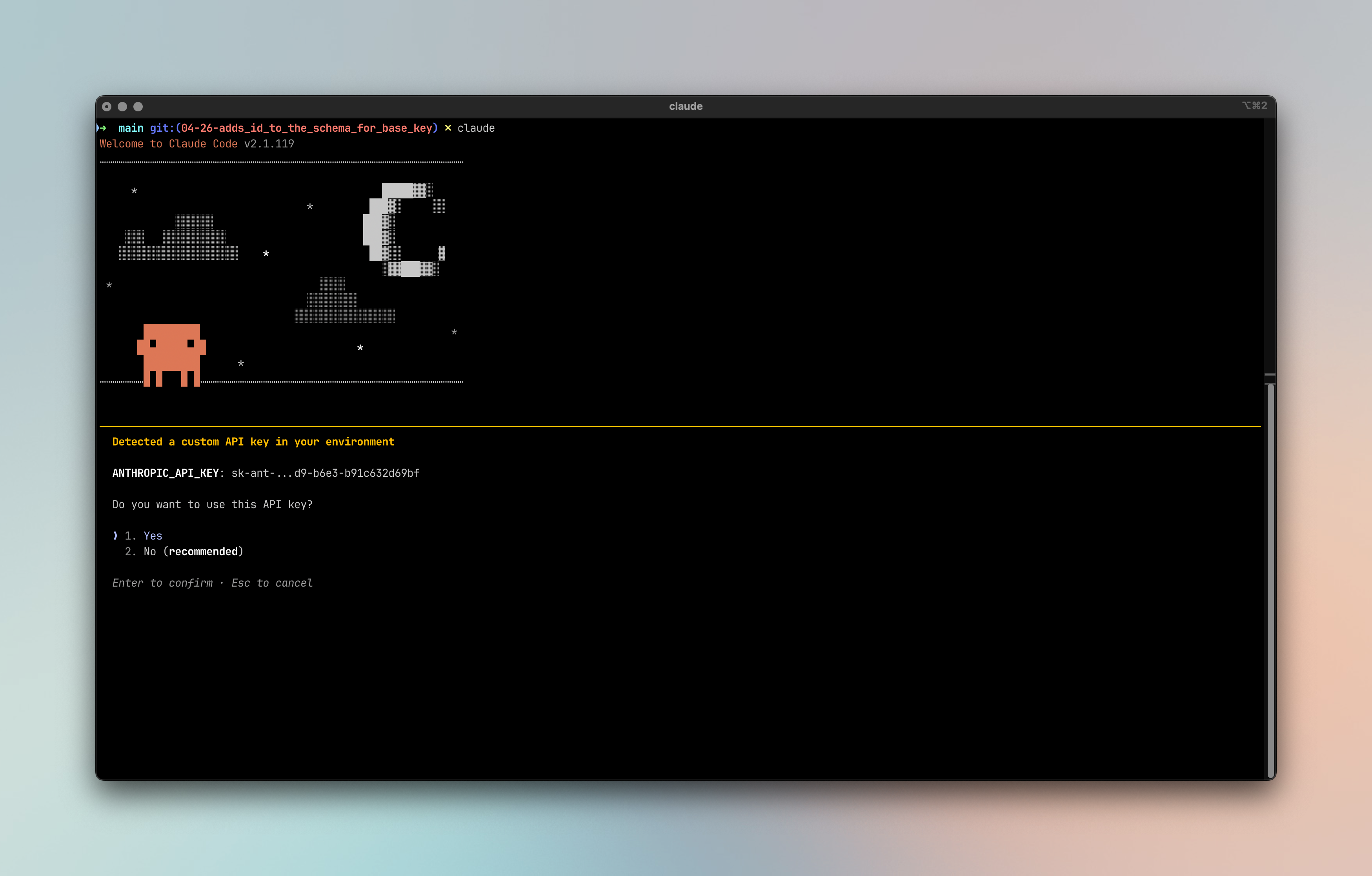1372x876 pixels.
Task: Click the ⌥⌘2 shortcut indicator in title bar
Action: tap(1255, 105)
